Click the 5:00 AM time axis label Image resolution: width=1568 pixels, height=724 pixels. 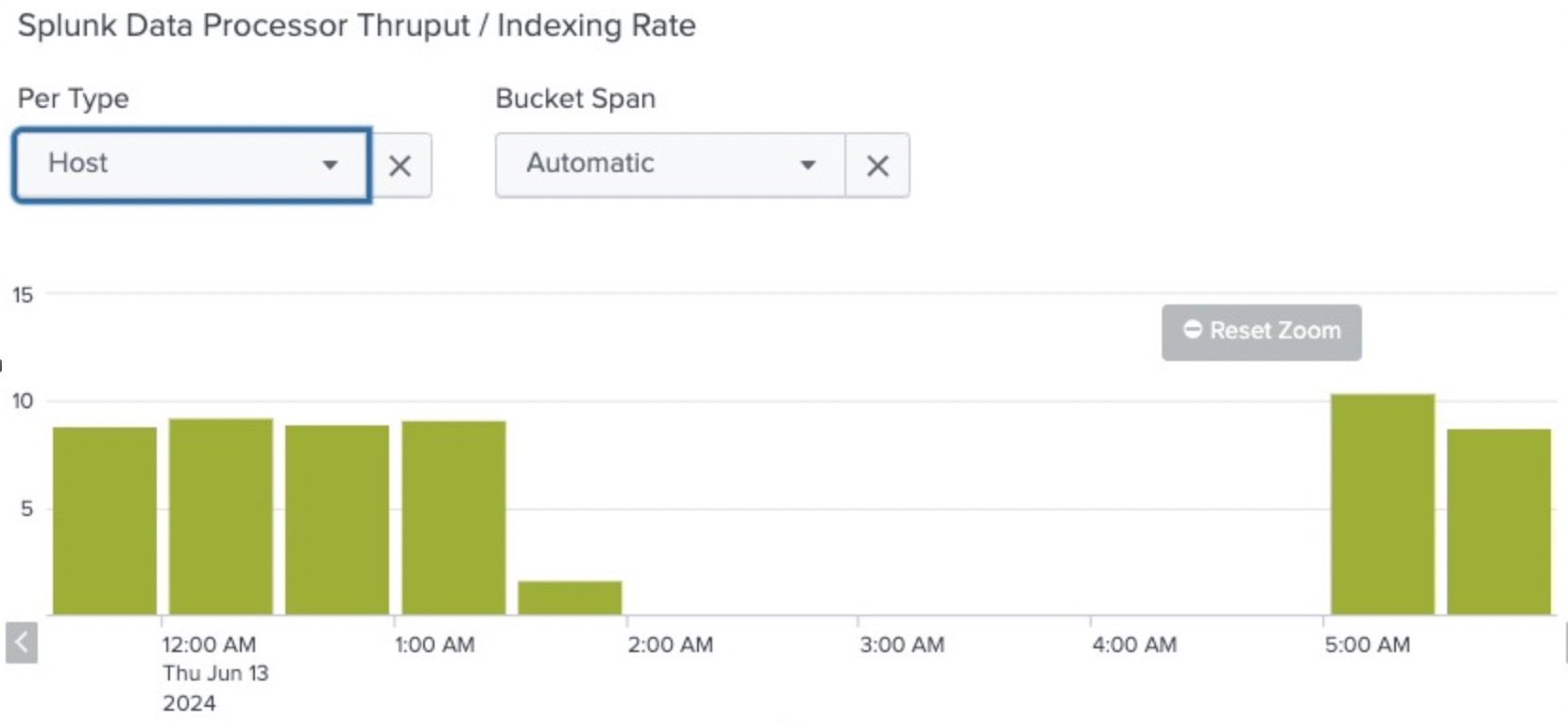1367,645
